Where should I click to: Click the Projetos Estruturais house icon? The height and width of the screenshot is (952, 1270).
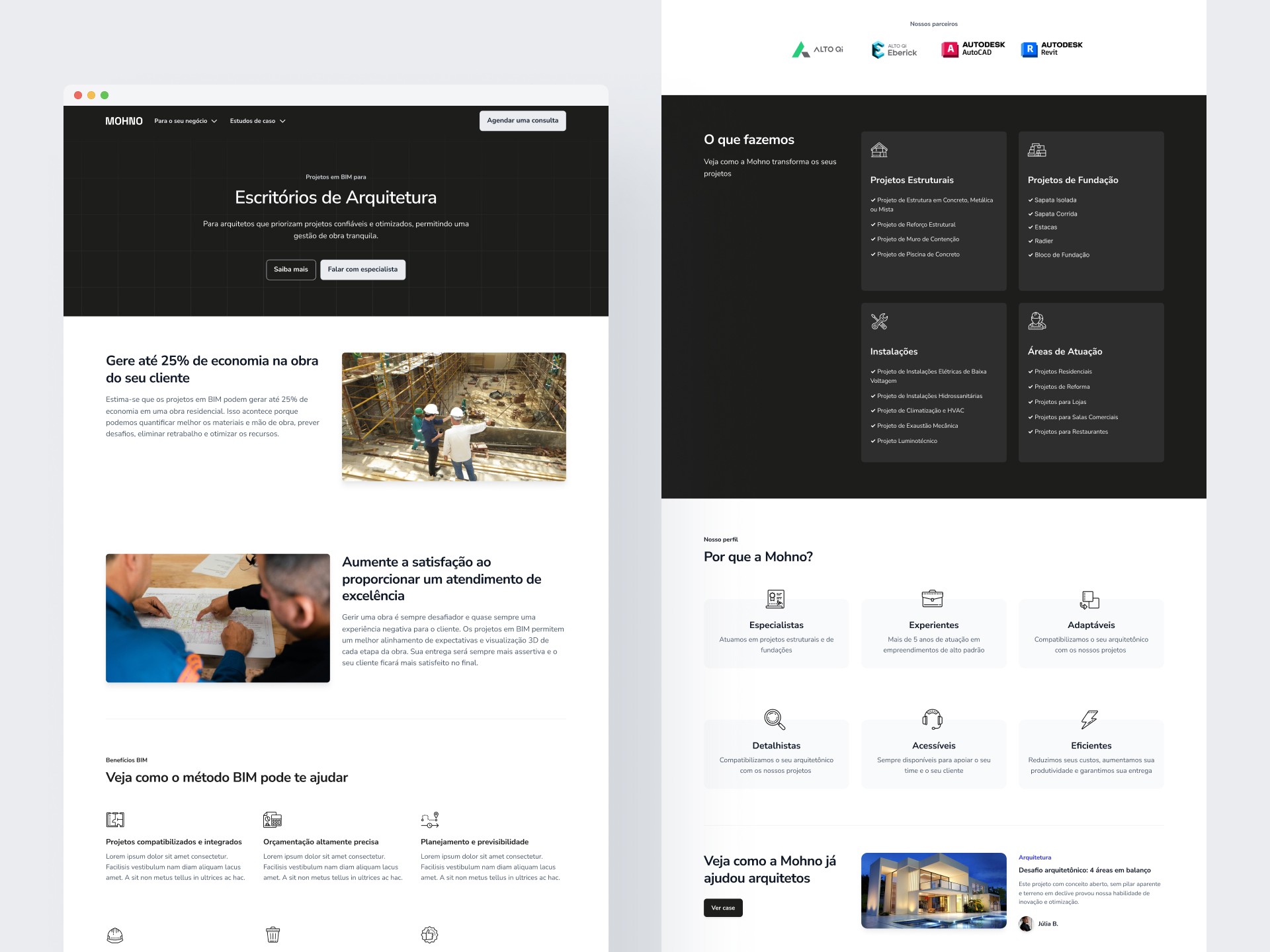879,150
